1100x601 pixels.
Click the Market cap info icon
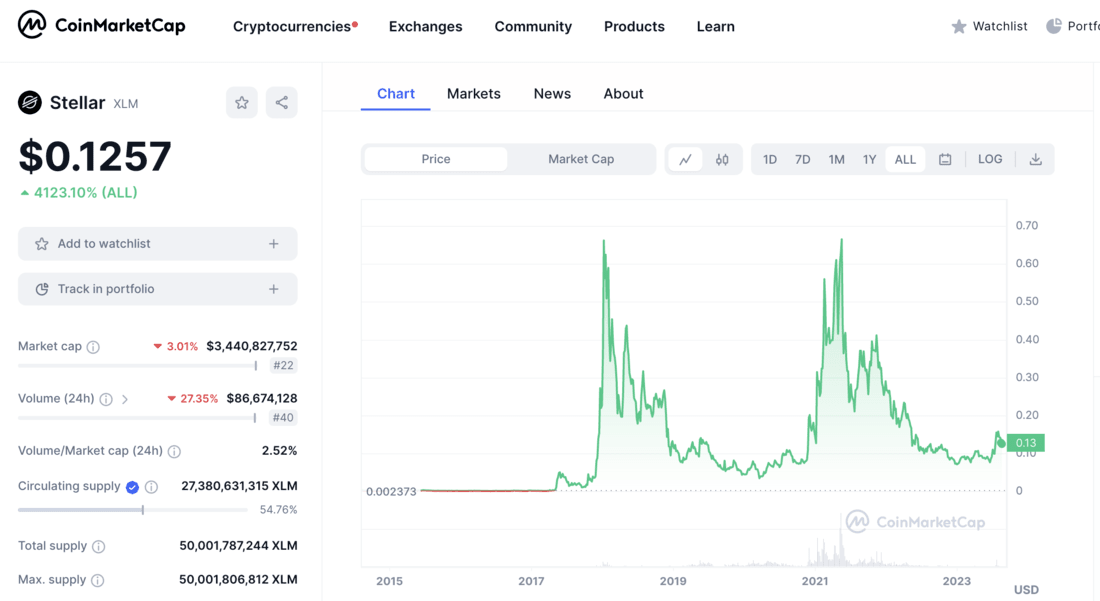coord(93,347)
